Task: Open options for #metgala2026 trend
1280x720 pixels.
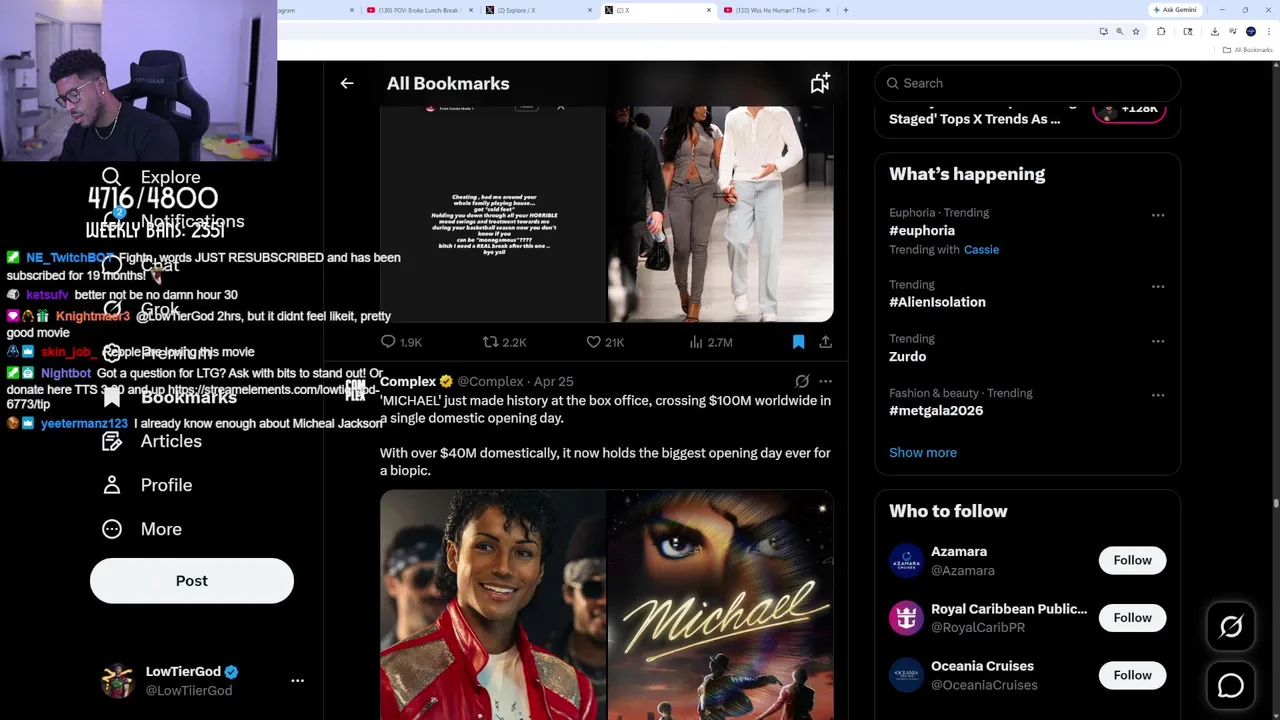Action: [x=1158, y=395]
